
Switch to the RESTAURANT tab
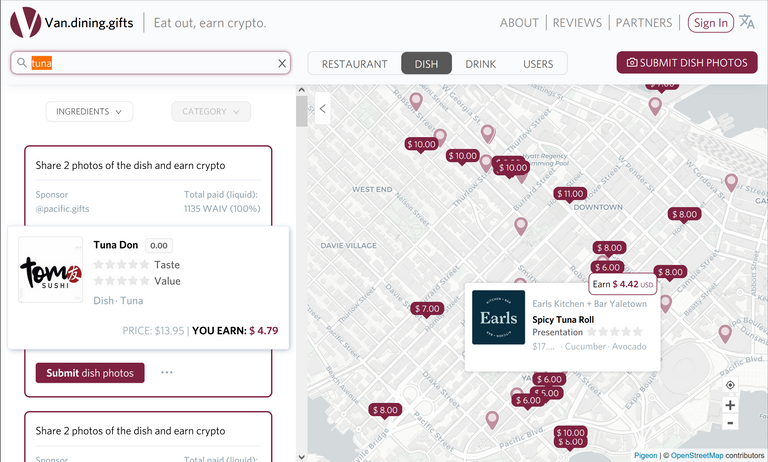[354, 64]
